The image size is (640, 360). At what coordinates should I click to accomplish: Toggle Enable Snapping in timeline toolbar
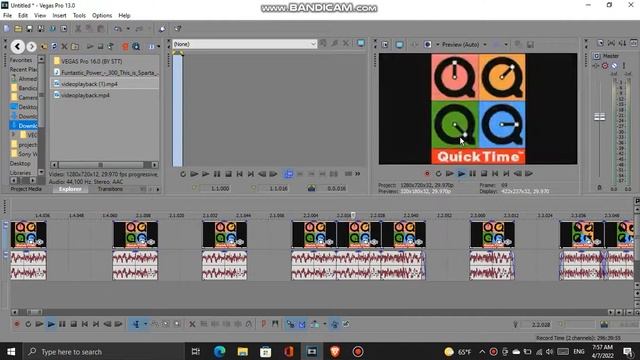[290, 324]
